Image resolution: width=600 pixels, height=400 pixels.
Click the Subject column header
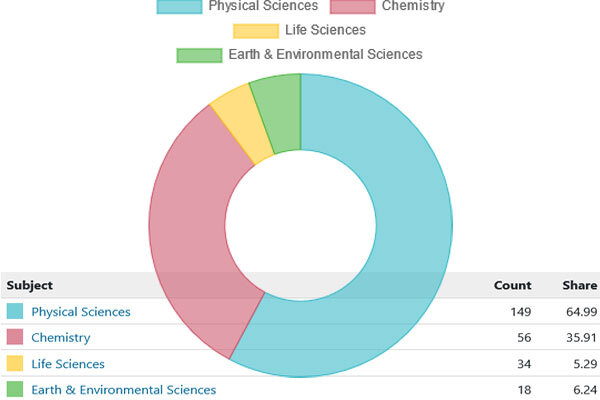29,285
